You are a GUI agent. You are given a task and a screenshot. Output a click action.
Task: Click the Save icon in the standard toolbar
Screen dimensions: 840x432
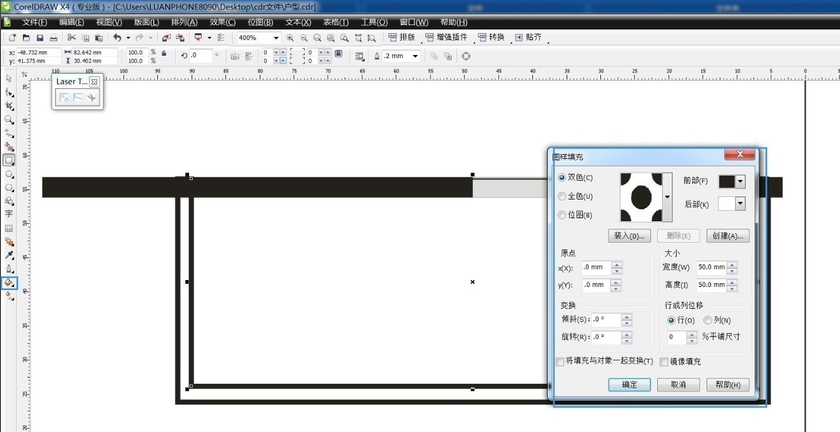click(39, 37)
